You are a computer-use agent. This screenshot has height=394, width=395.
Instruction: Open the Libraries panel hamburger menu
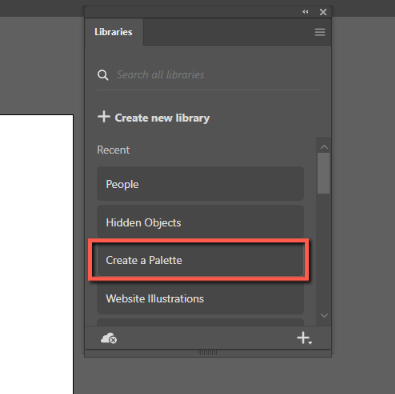(320, 32)
